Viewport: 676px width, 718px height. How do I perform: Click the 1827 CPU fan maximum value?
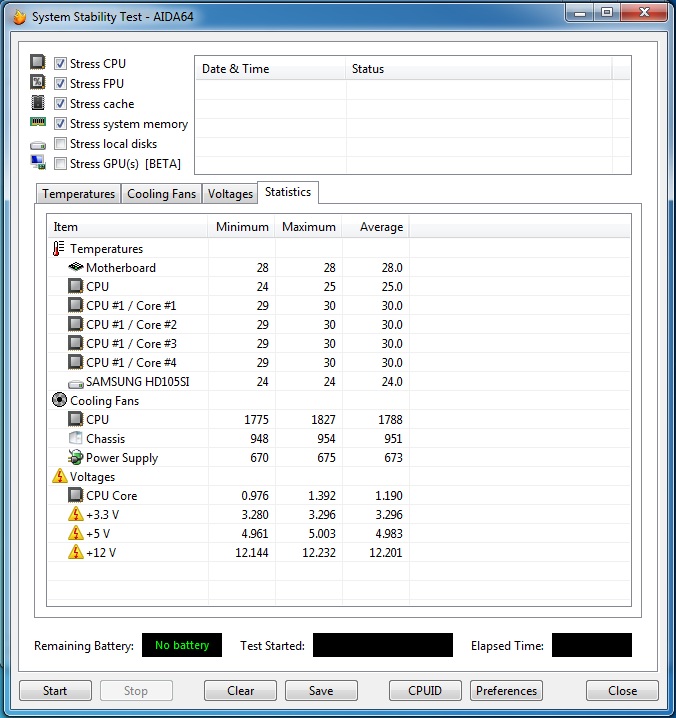[323, 419]
